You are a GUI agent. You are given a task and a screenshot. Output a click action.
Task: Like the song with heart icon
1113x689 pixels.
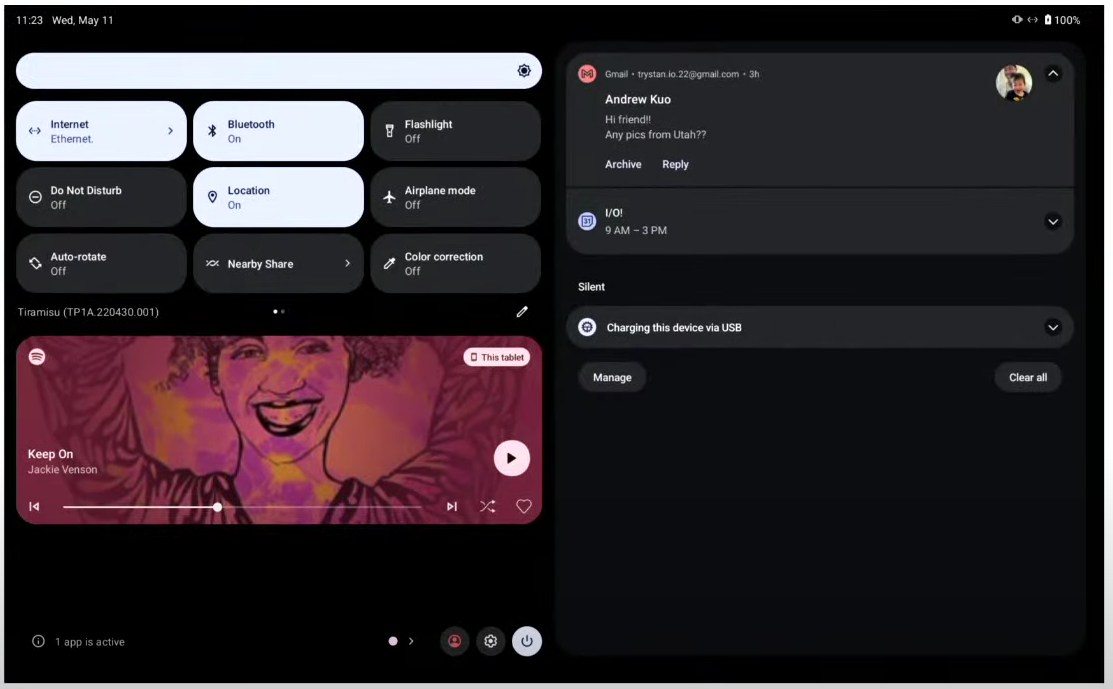click(x=524, y=506)
